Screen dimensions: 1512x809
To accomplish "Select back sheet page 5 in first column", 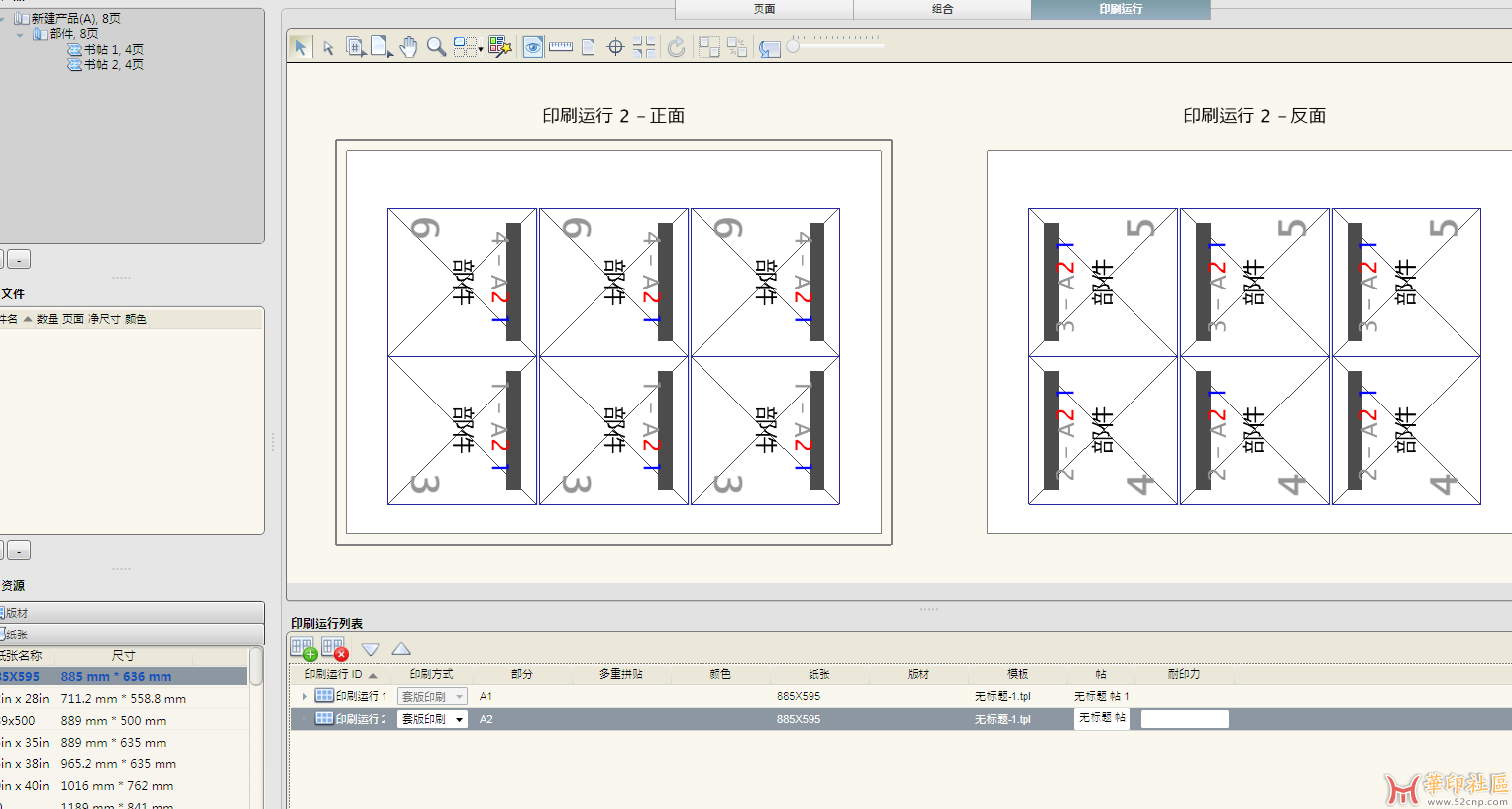I will click(1103, 283).
